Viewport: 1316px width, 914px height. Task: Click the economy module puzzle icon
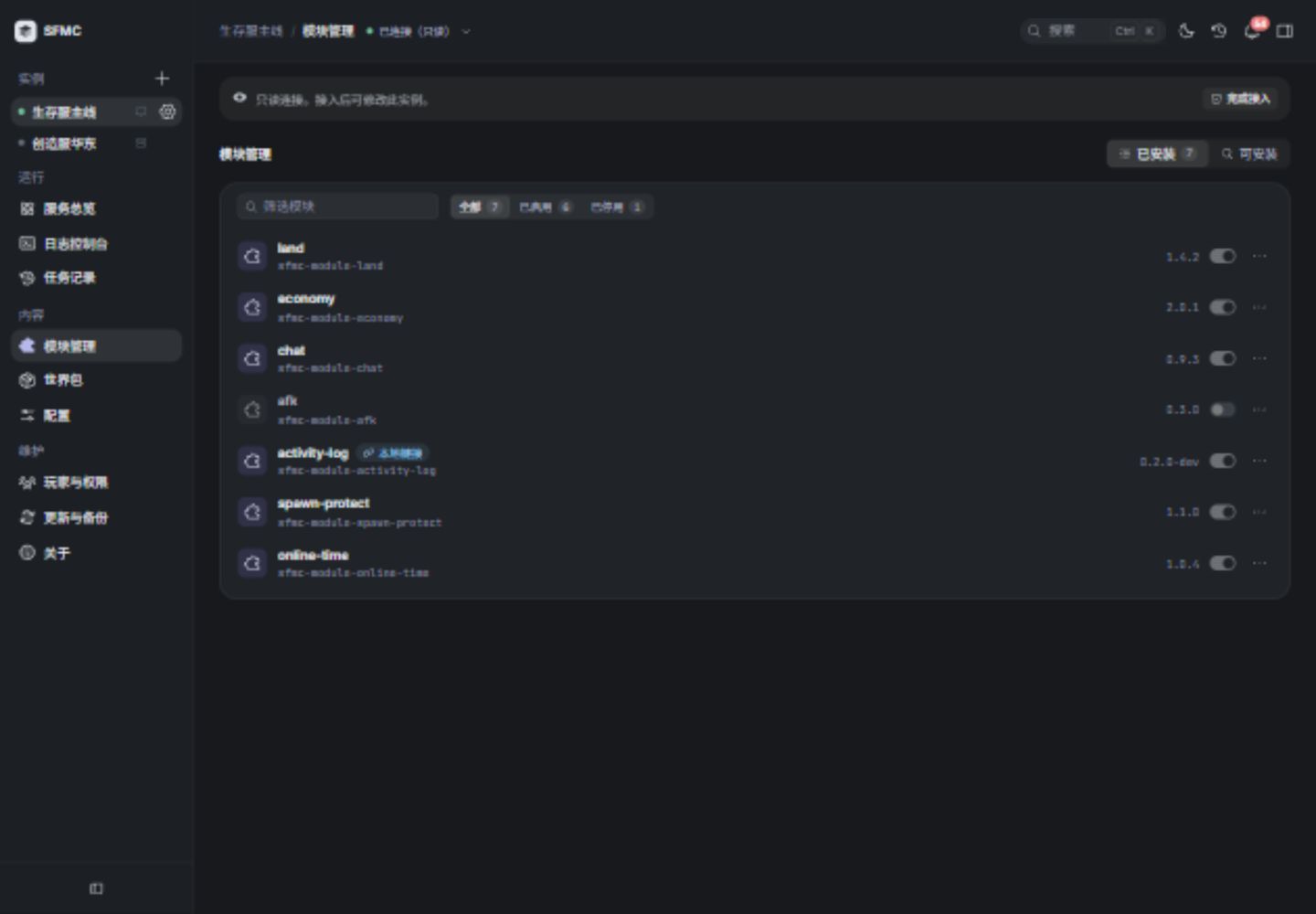pos(252,307)
